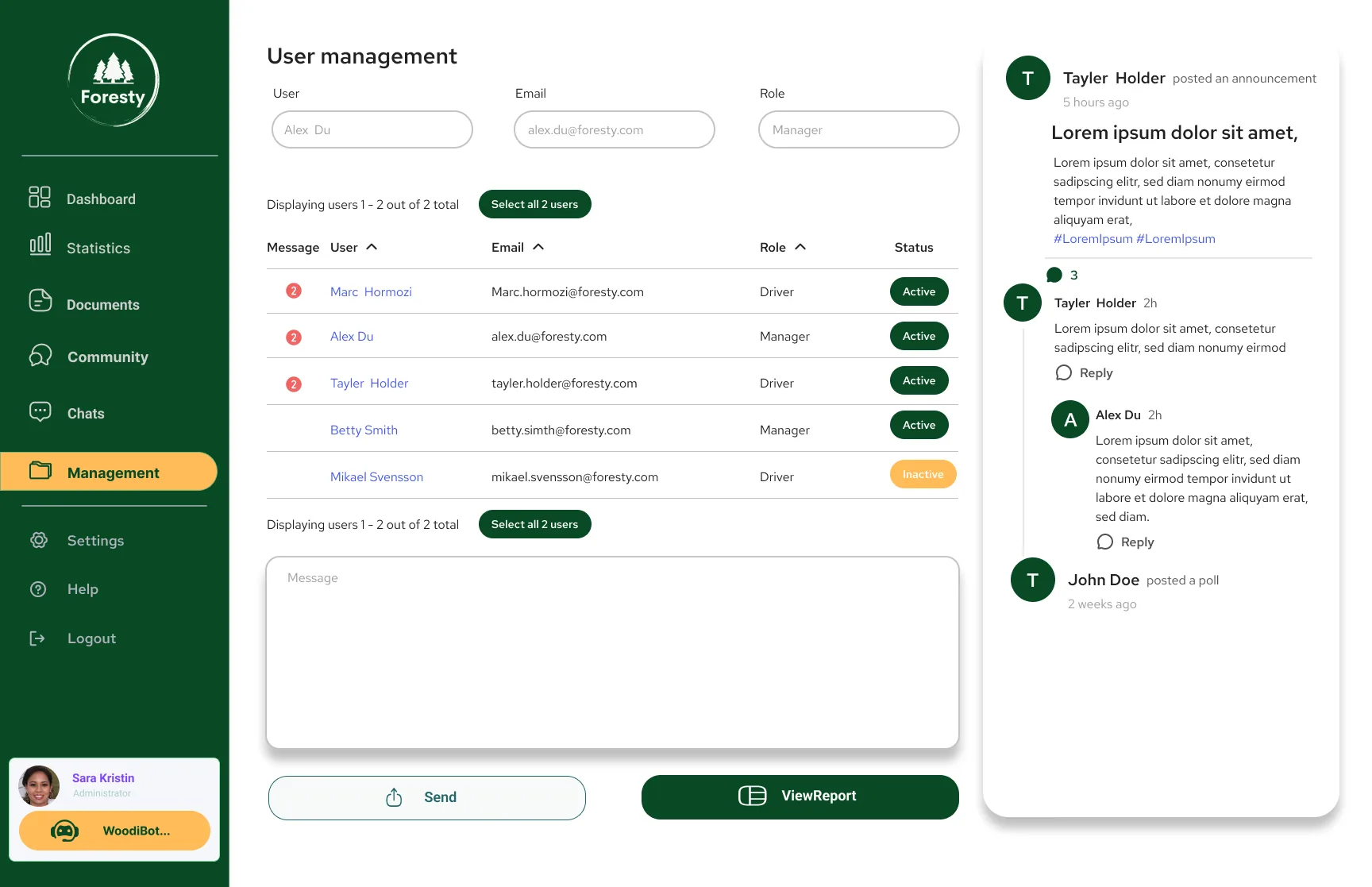
Task: Click the ViewReport button
Action: point(800,796)
